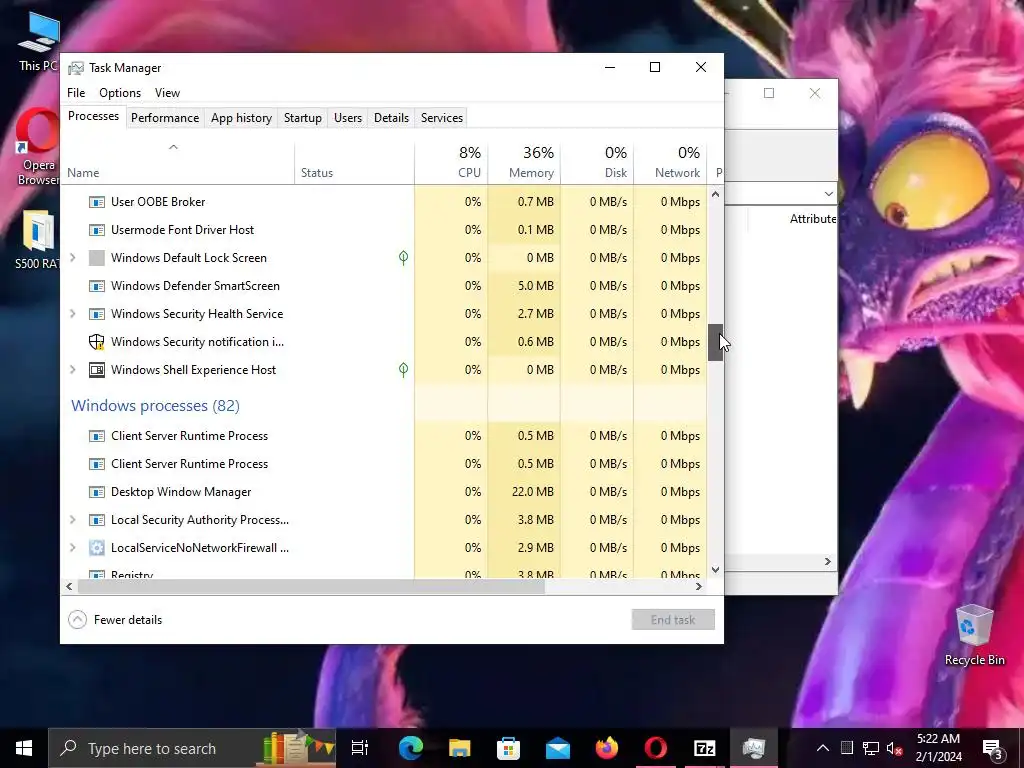The image size is (1024, 768).
Task: Click the taskbar clock showing 5:22 AM
Action: tap(938, 748)
